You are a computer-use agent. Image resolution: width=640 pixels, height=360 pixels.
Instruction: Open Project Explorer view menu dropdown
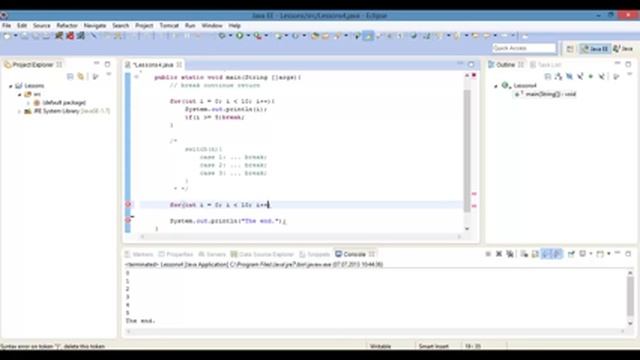109,75
